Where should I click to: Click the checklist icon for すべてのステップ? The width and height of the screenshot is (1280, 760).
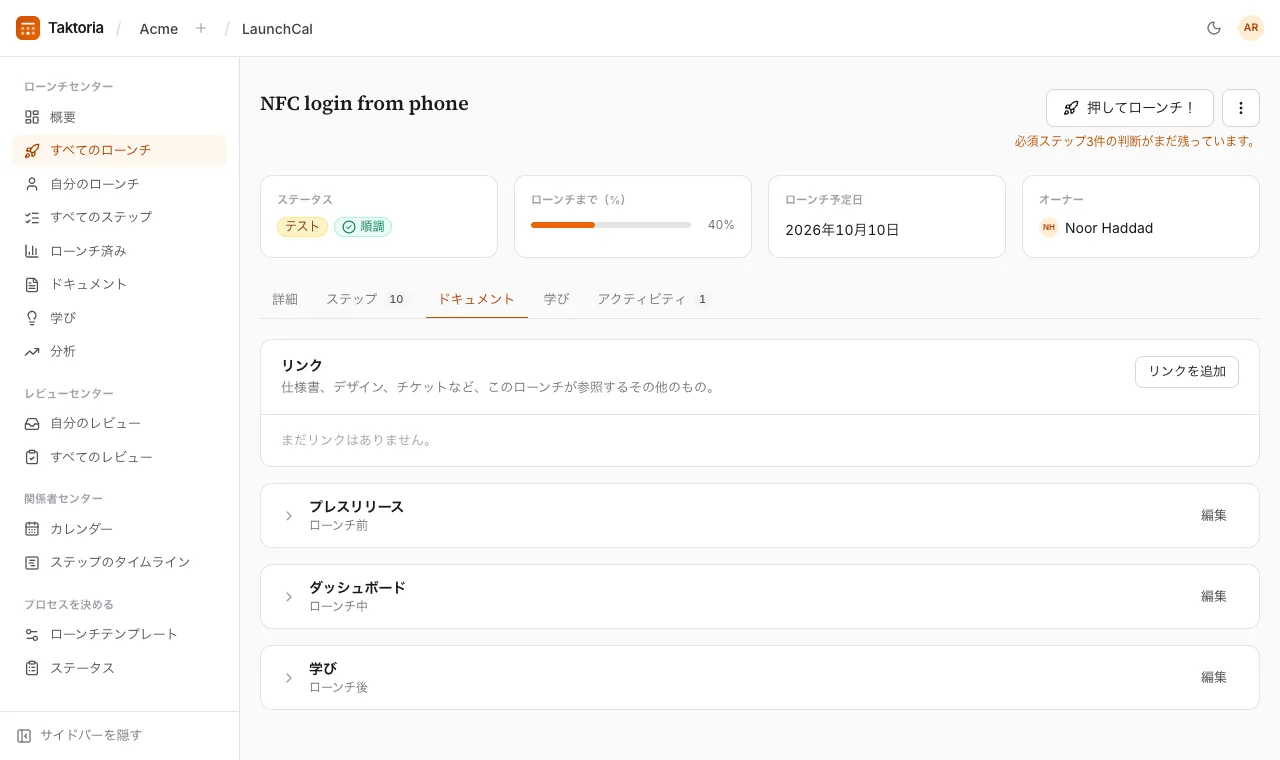(32, 217)
